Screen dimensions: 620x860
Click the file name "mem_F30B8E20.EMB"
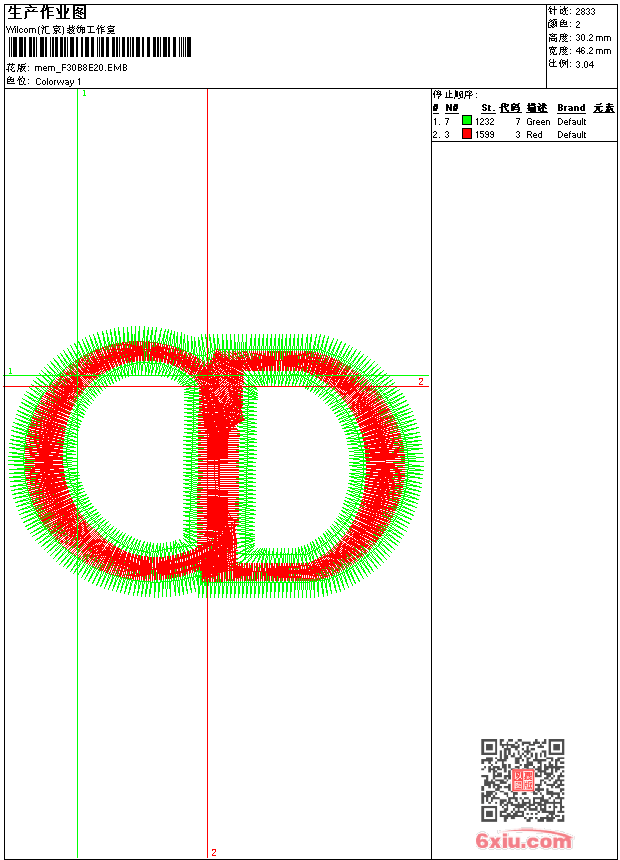coord(81,68)
